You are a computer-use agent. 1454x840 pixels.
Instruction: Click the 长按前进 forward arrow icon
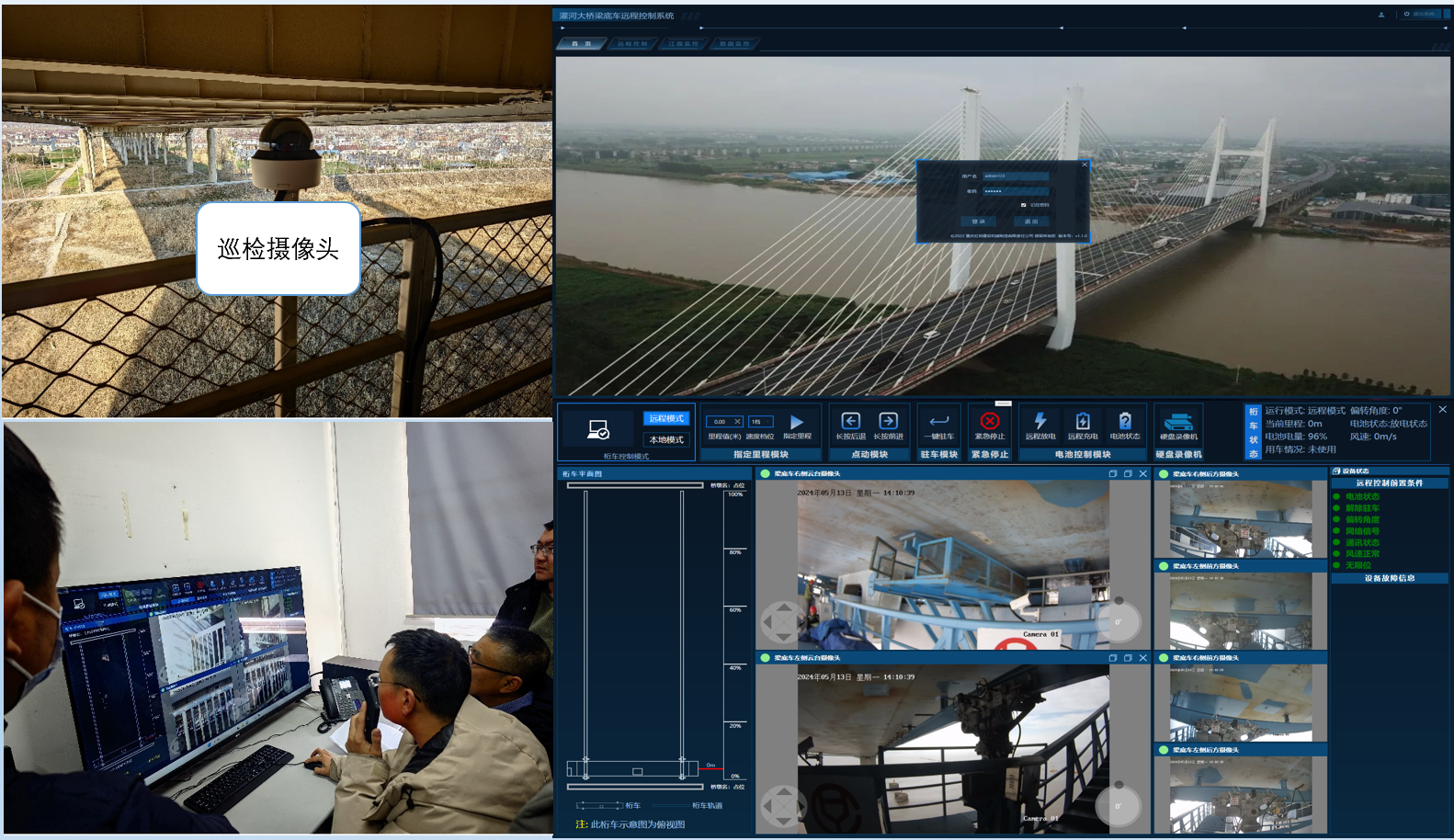[x=888, y=421]
